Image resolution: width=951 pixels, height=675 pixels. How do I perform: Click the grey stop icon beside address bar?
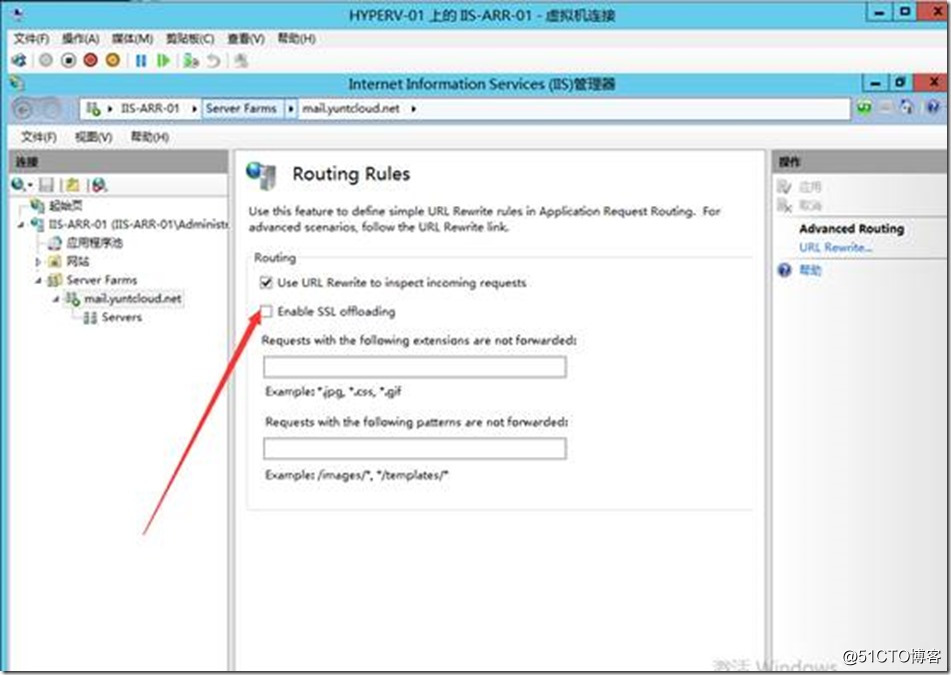point(885,108)
